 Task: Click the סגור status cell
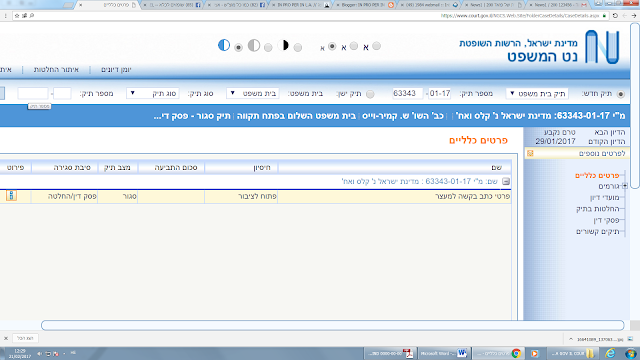(118, 196)
